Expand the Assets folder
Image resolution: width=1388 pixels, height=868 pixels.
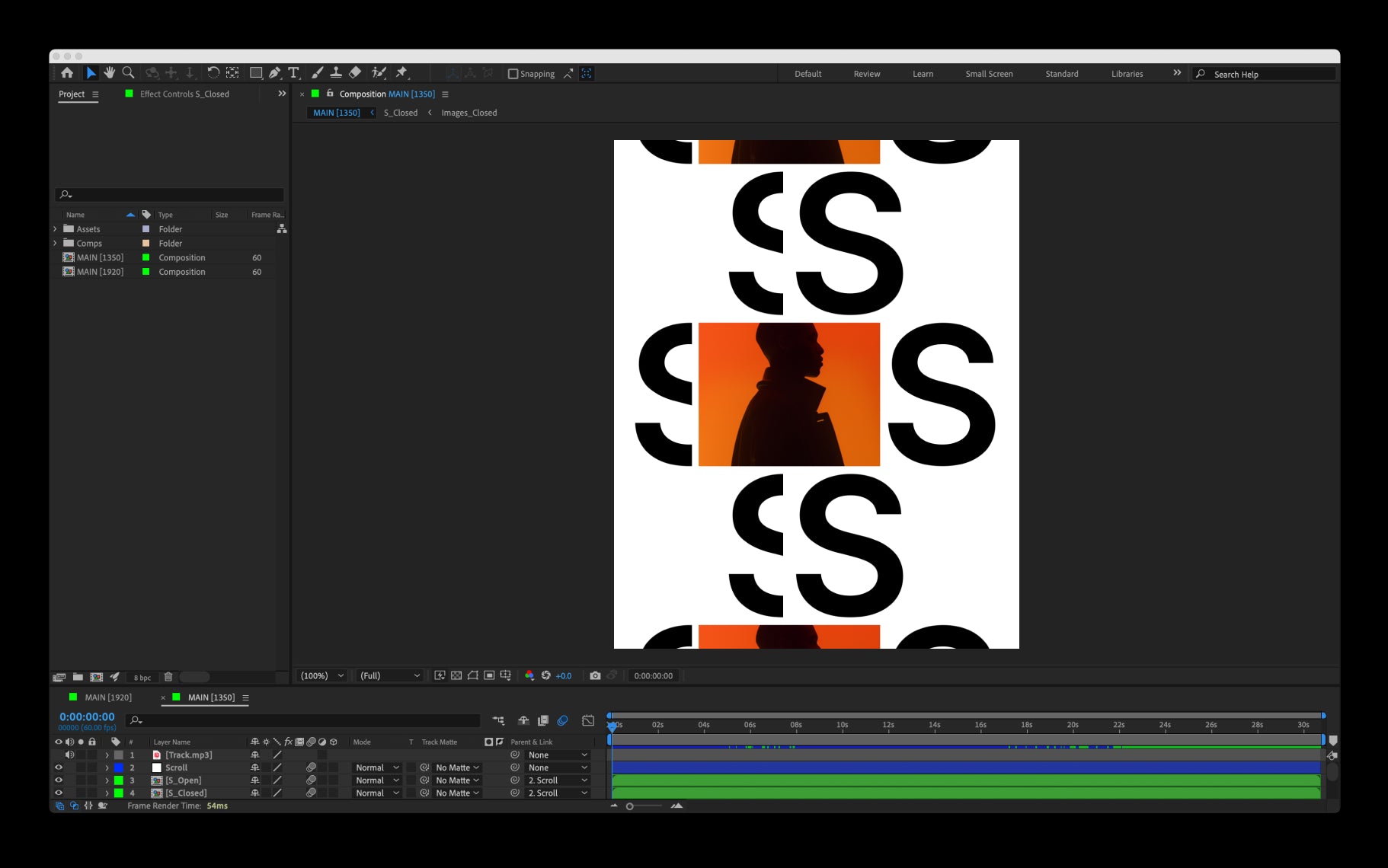56,229
